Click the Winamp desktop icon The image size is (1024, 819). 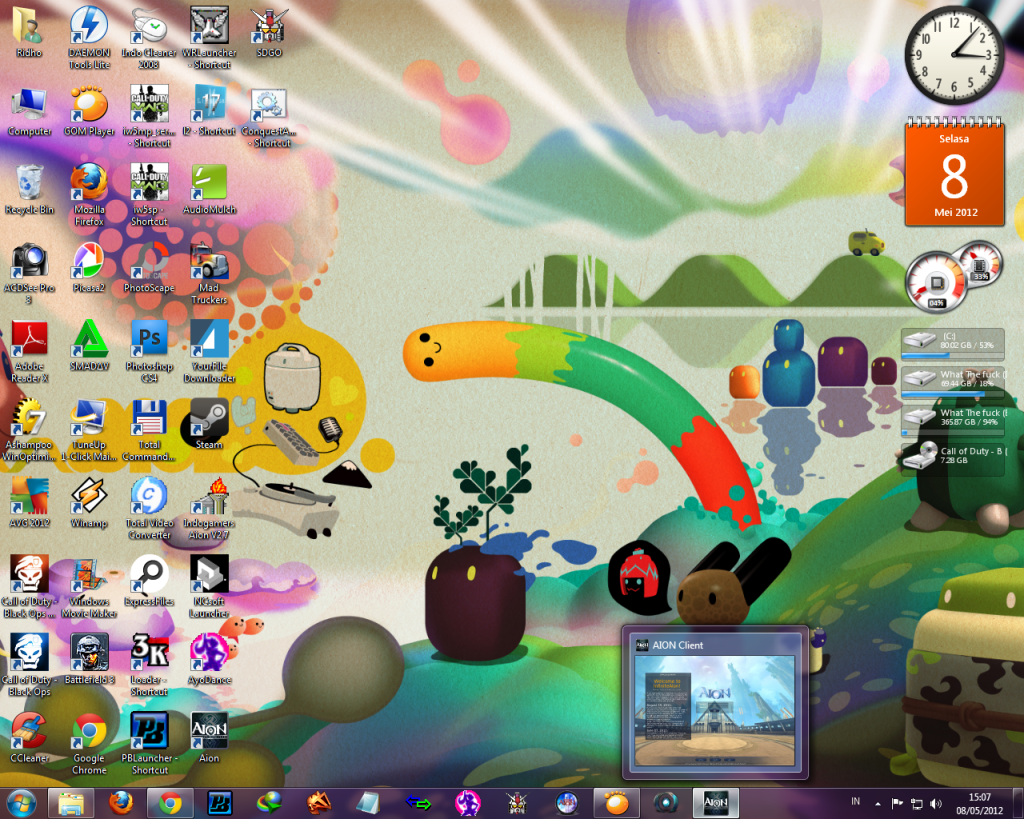[x=89, y=503]
